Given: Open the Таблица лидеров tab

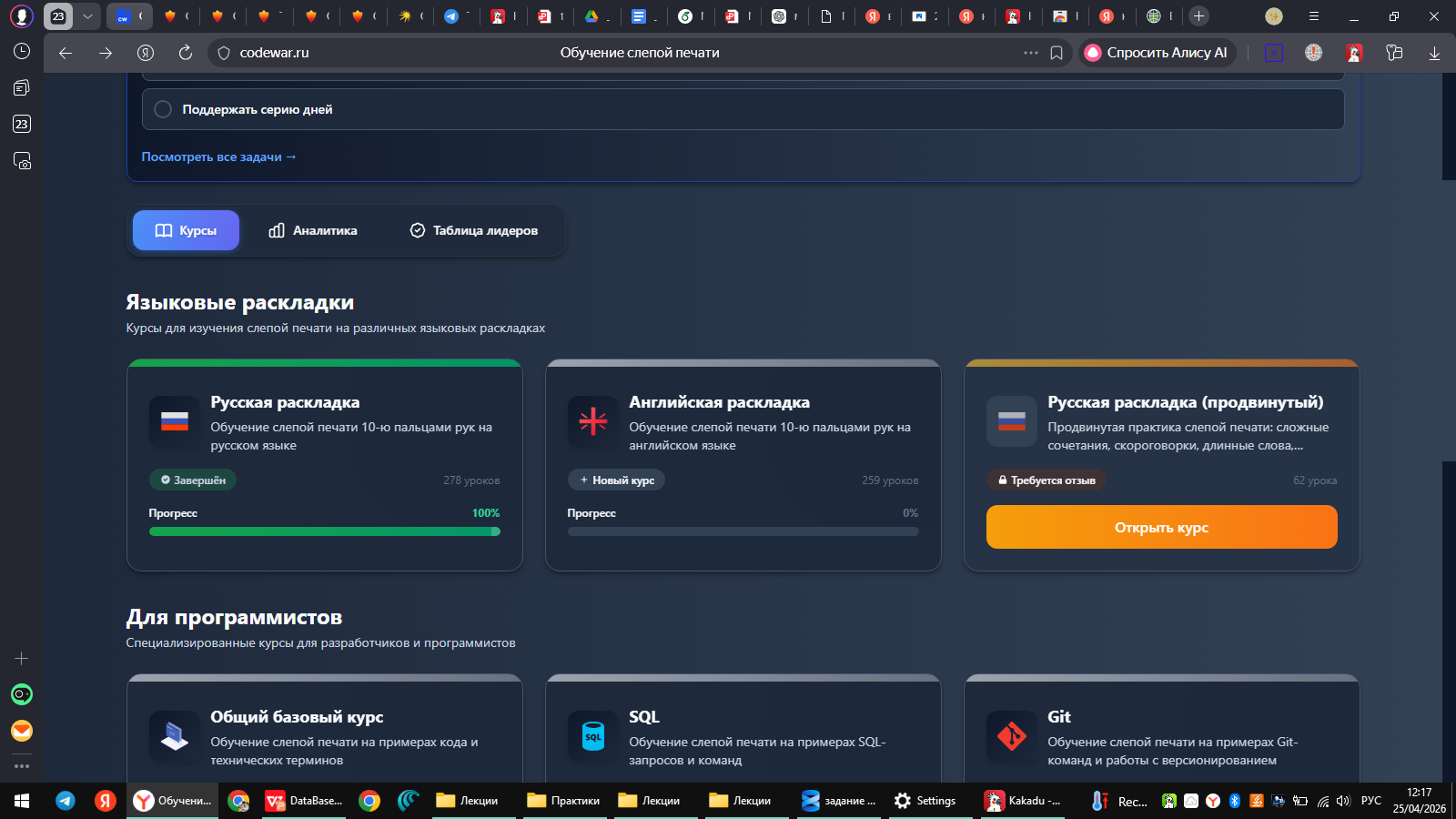Looking at the screenshot, I should pyautogui.click(x=473, y=230).
